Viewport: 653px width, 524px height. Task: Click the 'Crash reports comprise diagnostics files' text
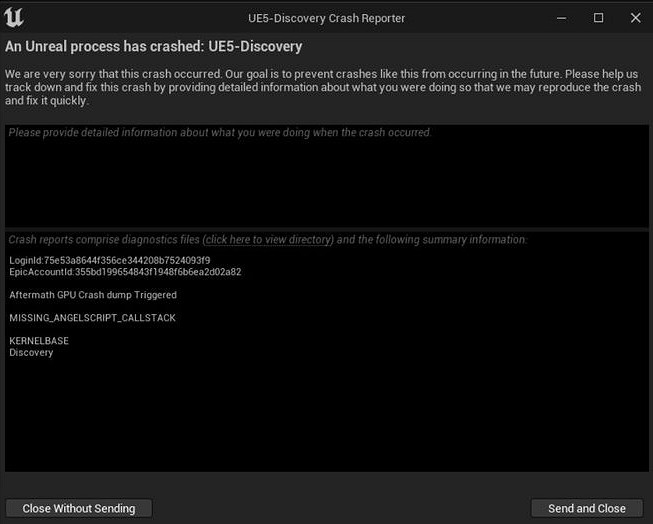click(x=104, y=240)
